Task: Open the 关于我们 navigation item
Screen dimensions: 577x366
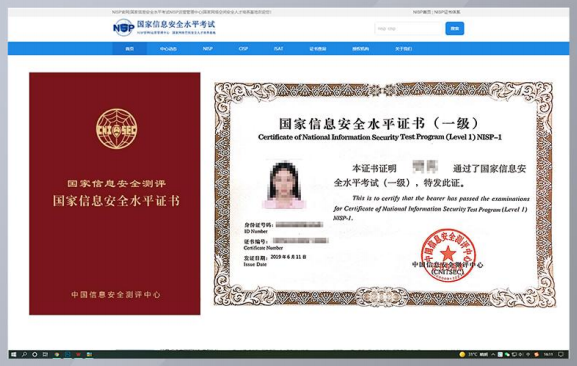Action: [x=403, y=49]
